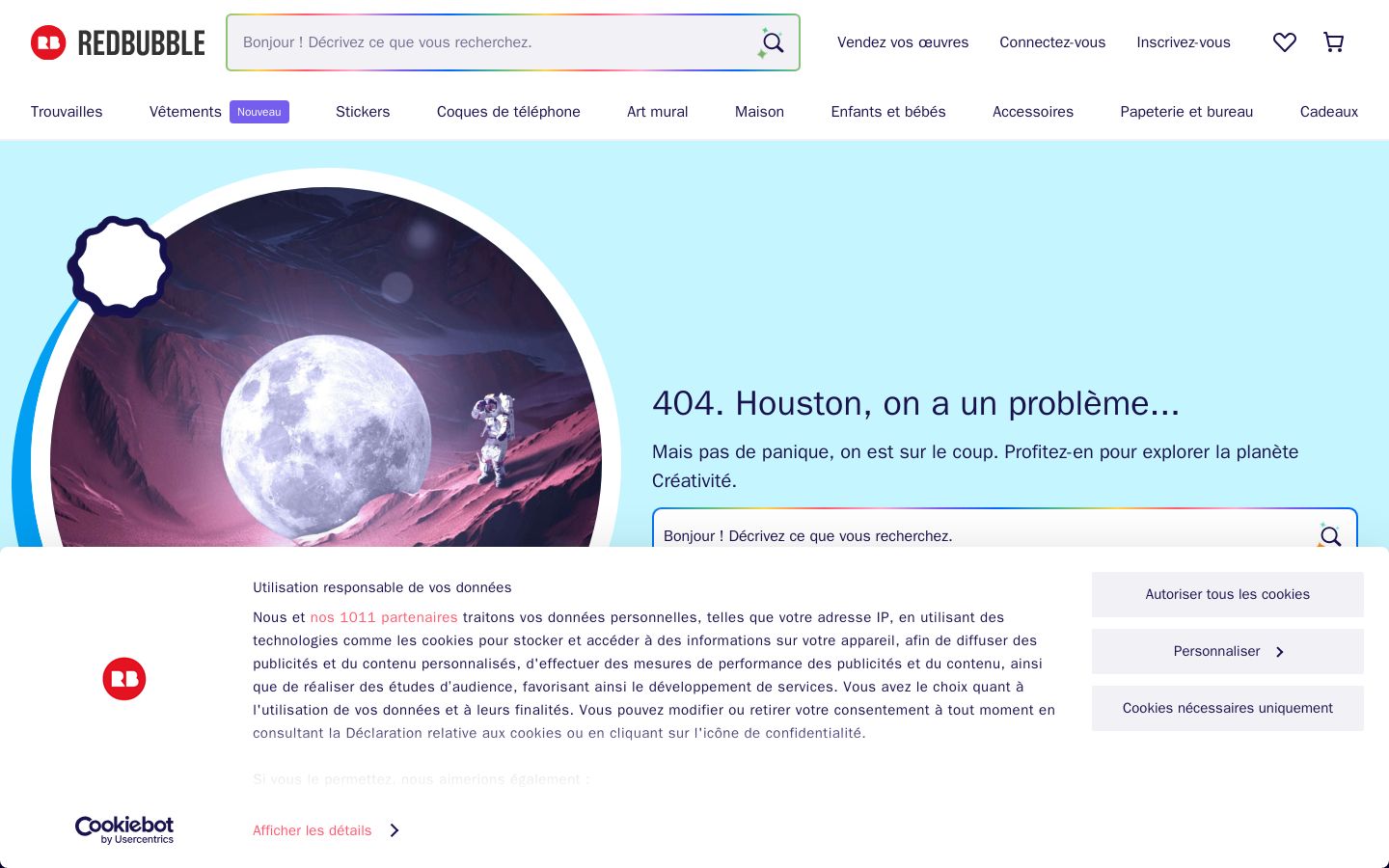Click the search magnifier icon in the header search bar
This screenshot has height=868, width=1389.
[772, 42]
